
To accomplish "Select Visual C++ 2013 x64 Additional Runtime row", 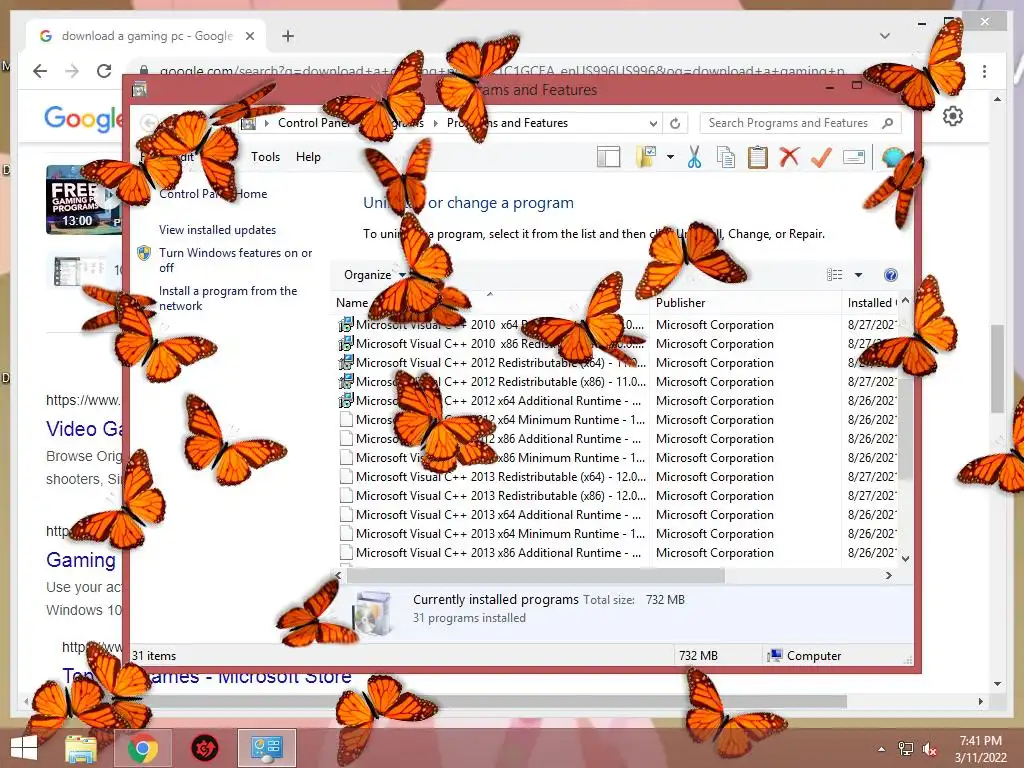I will click(618, 515).
